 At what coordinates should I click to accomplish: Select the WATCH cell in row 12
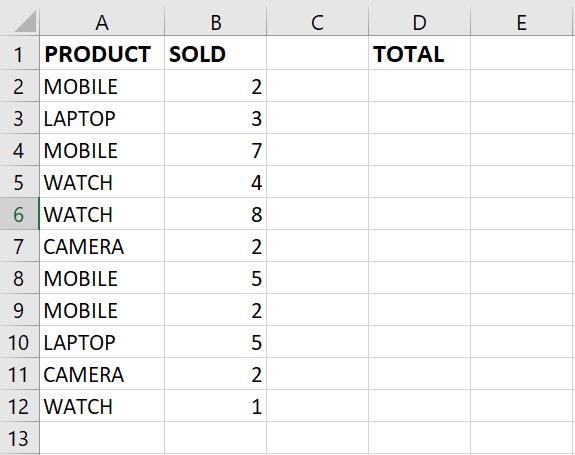102,406
